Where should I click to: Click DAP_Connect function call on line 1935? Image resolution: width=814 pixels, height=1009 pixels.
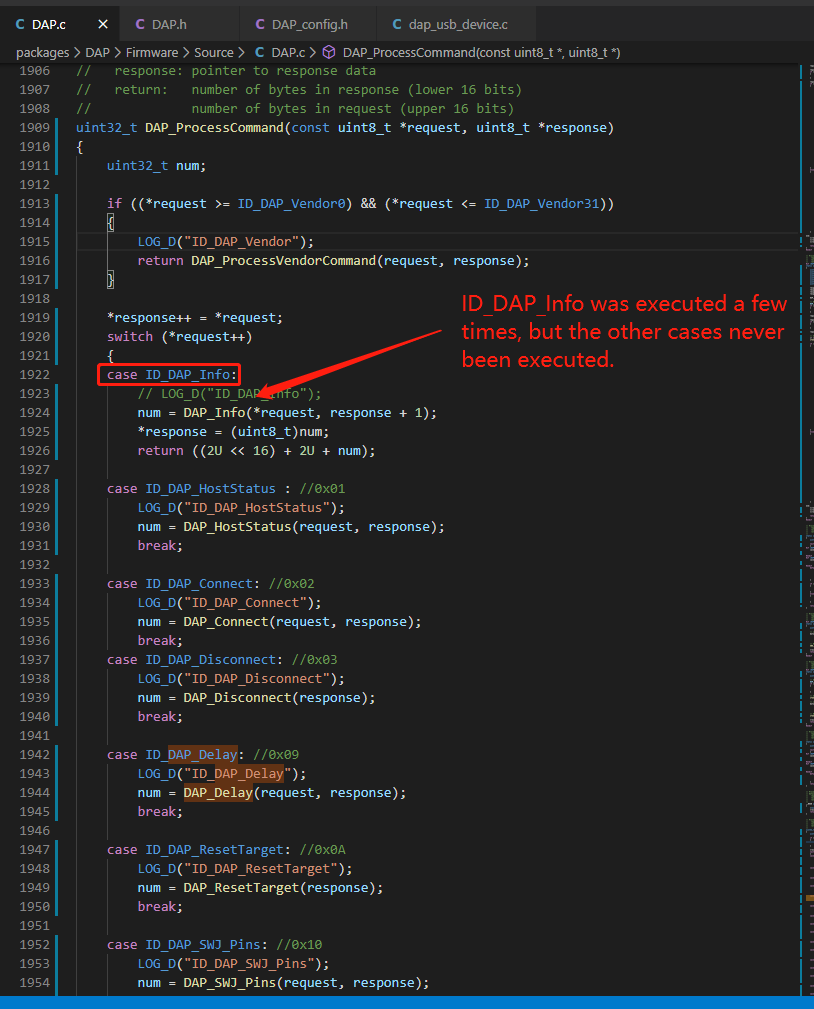(x=226, y=622)
